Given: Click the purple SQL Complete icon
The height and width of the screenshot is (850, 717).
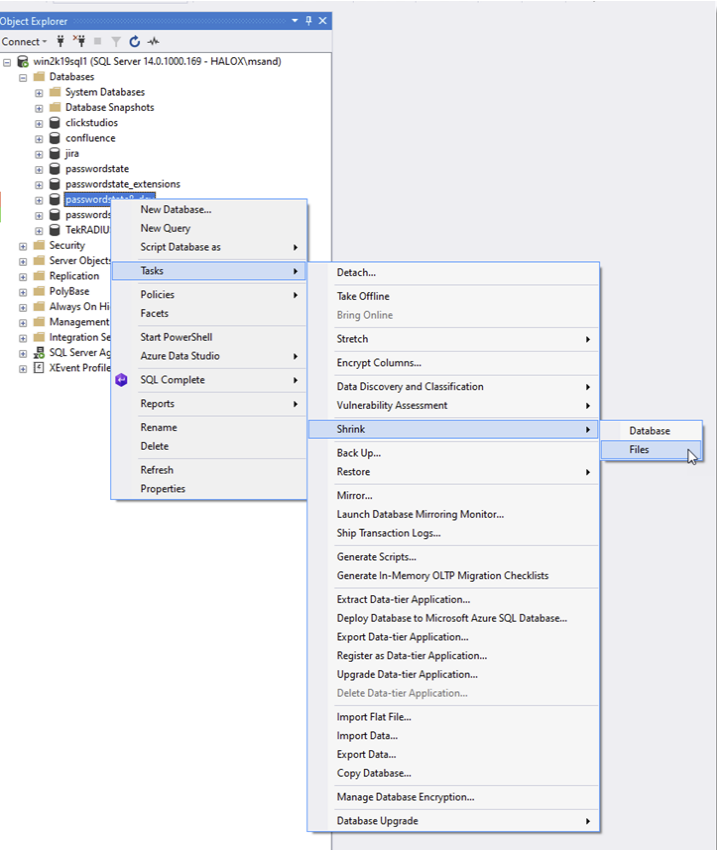Looking at the screenshot, I should pyautogui.click(x=121, y=380).
